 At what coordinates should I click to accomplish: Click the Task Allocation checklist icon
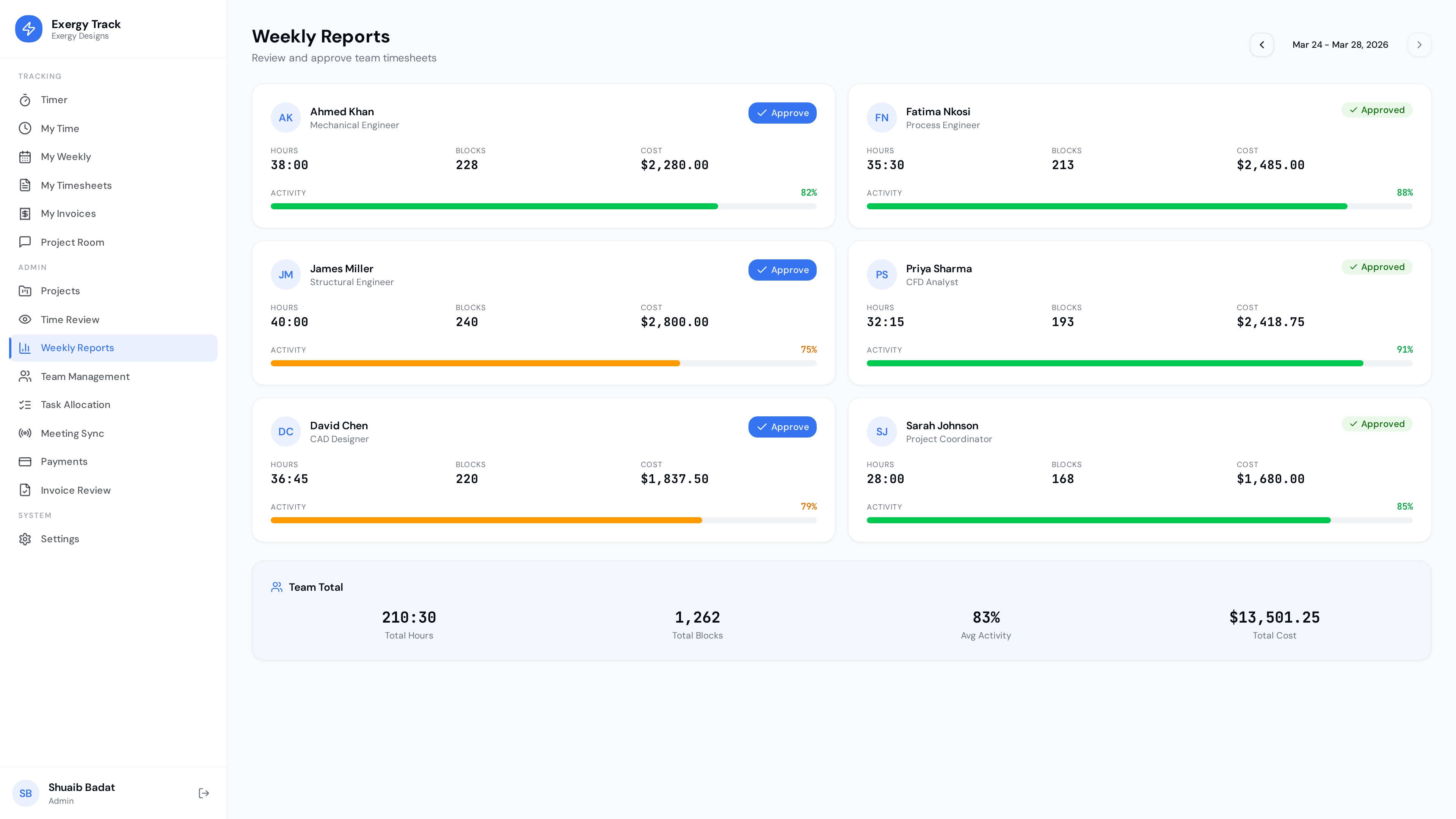25,405
